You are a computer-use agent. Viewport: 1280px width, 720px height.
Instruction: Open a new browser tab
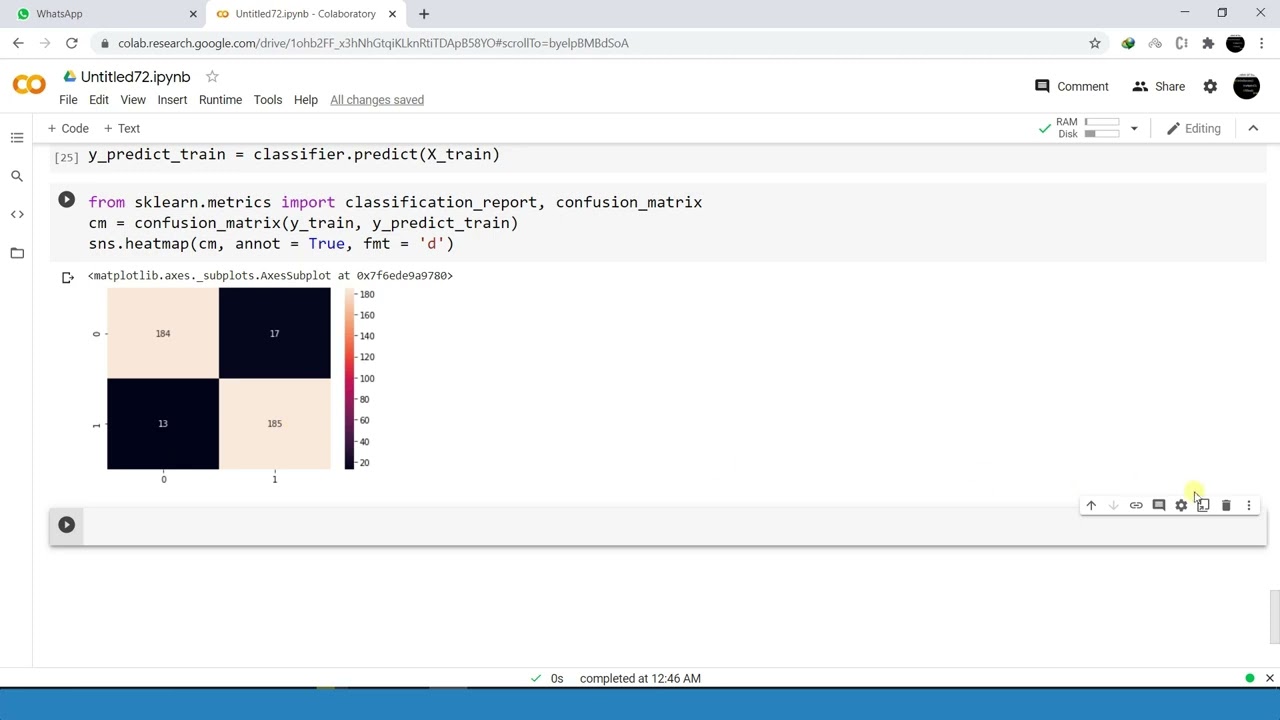(x=424, y=14)
